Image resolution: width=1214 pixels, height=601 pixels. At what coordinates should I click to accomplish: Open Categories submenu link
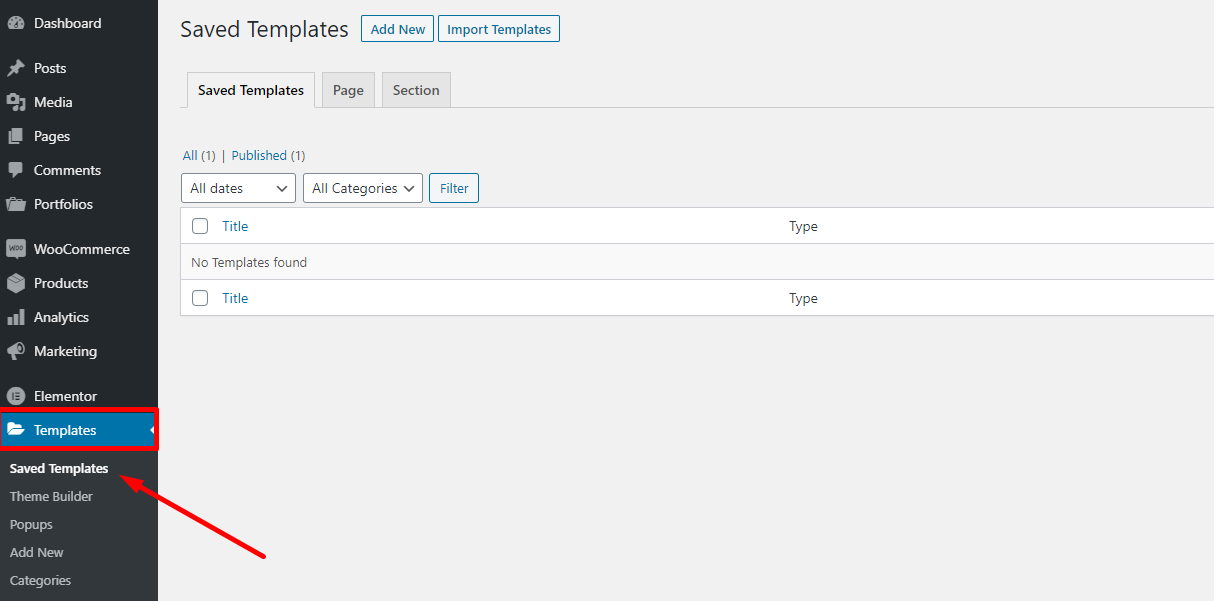point(40,580)
